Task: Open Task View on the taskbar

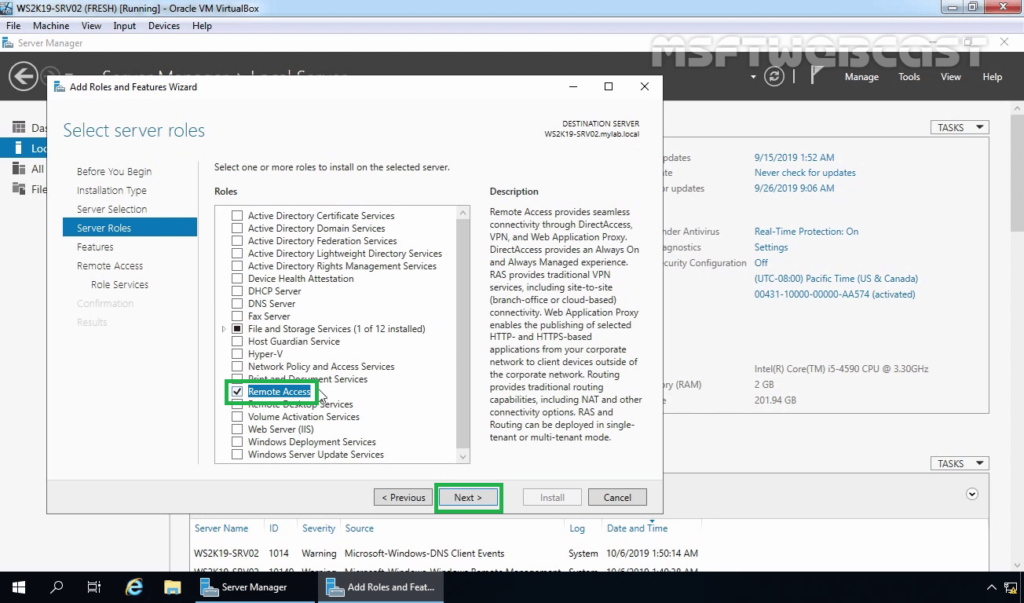Action: [94, 587]
